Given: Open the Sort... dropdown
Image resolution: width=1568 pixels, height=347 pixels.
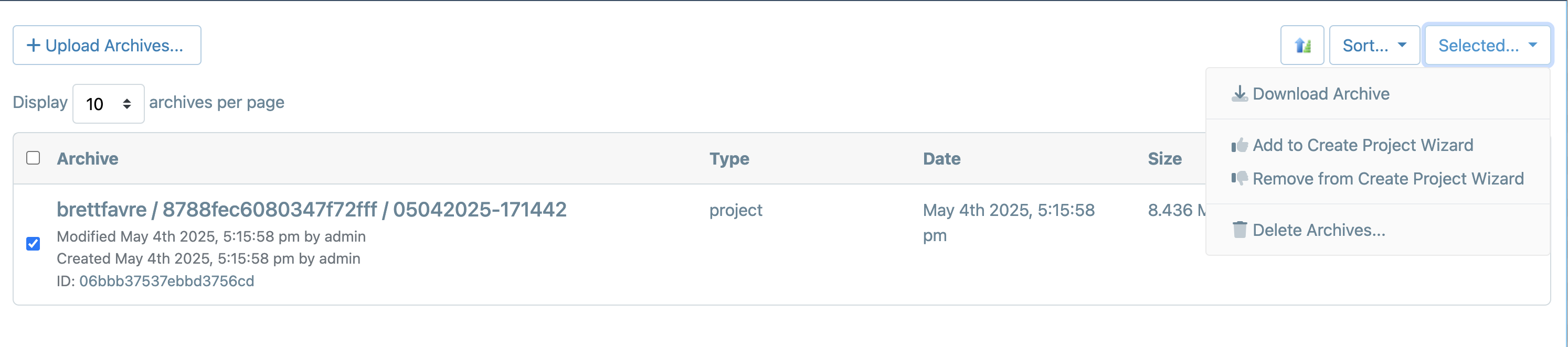Looking at the screenshot, I should (x=1374, y=45).
